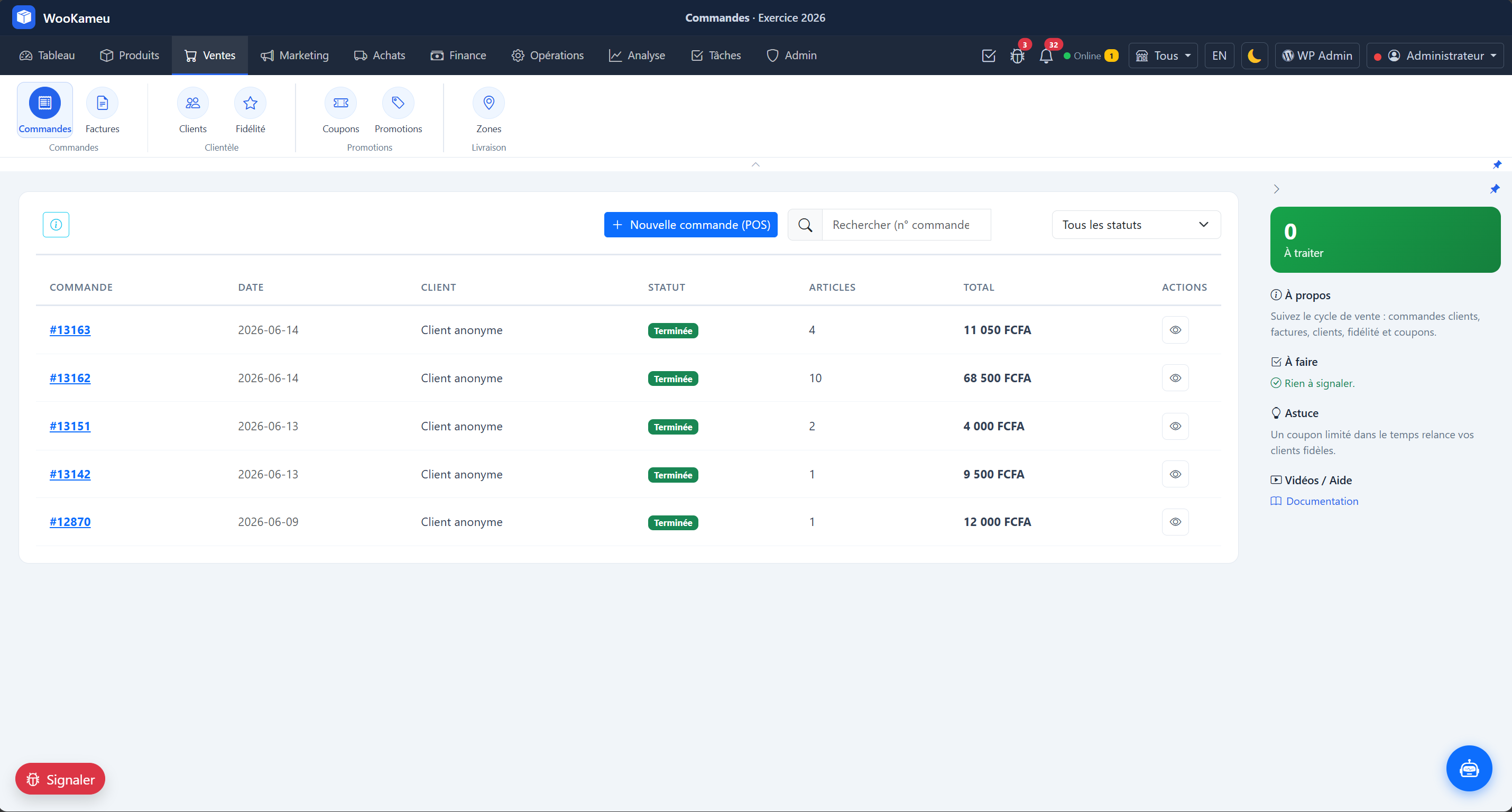
Task: Click the Online status indicator
Action: pyautogui.click(x=1091, y=56)
